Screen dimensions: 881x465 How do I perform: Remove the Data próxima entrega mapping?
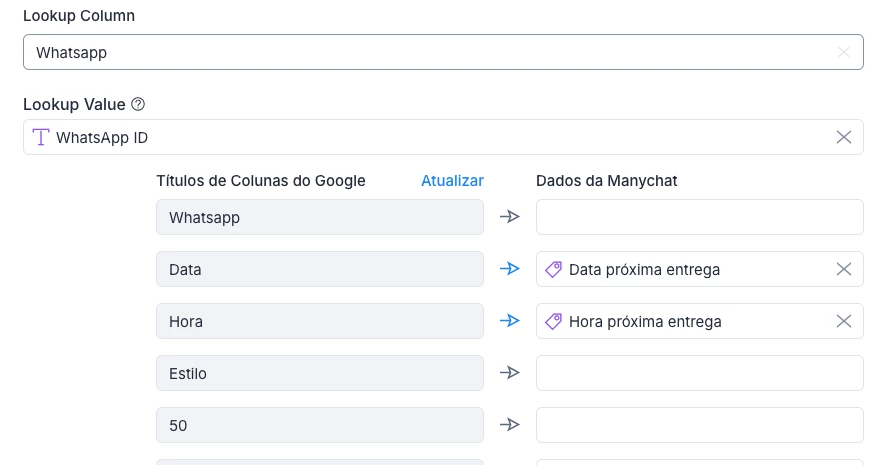tap(843, 269)
